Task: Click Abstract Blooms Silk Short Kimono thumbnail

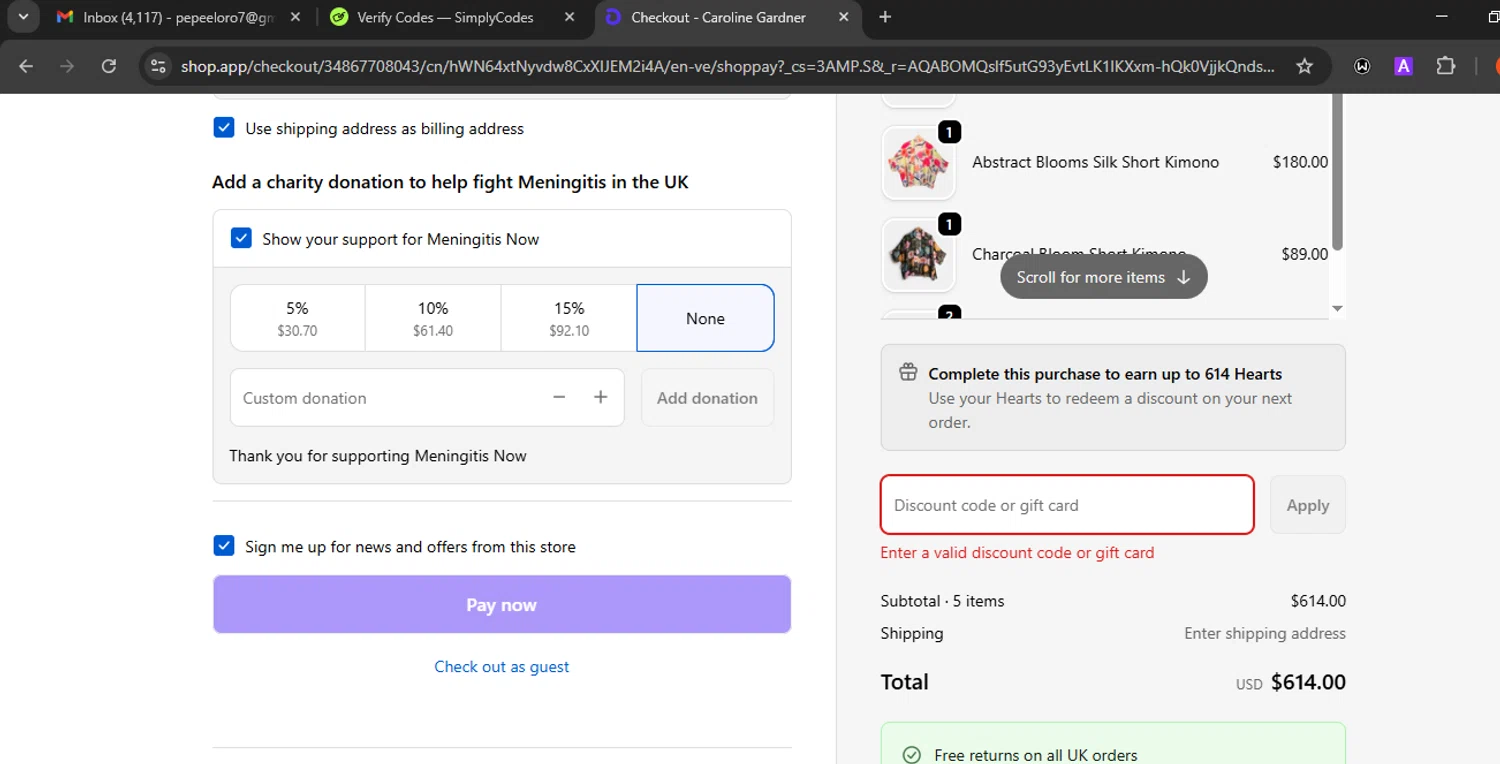Action: coord(918,162)
